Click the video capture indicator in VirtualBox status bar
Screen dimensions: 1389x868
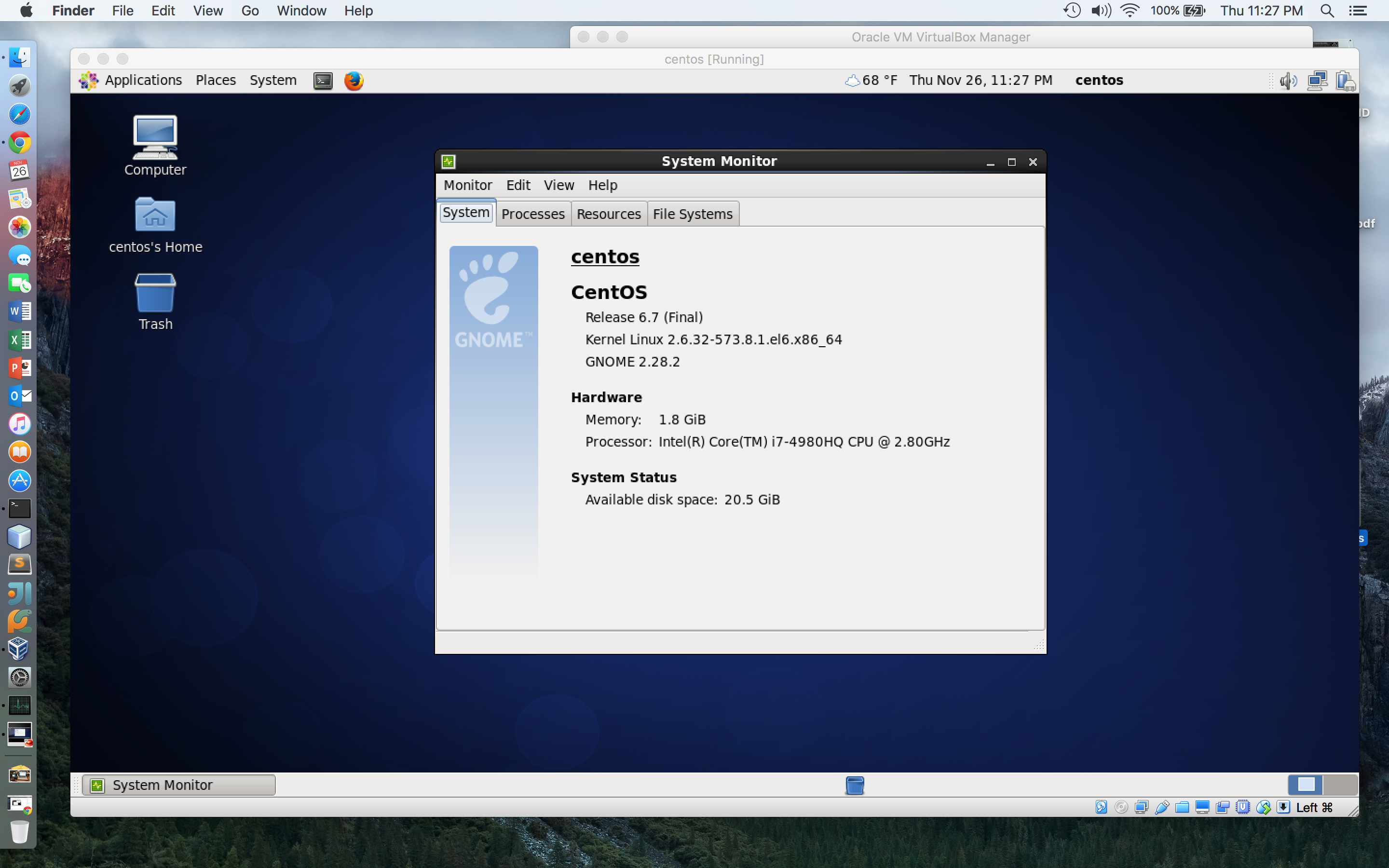pos(1223,807)
